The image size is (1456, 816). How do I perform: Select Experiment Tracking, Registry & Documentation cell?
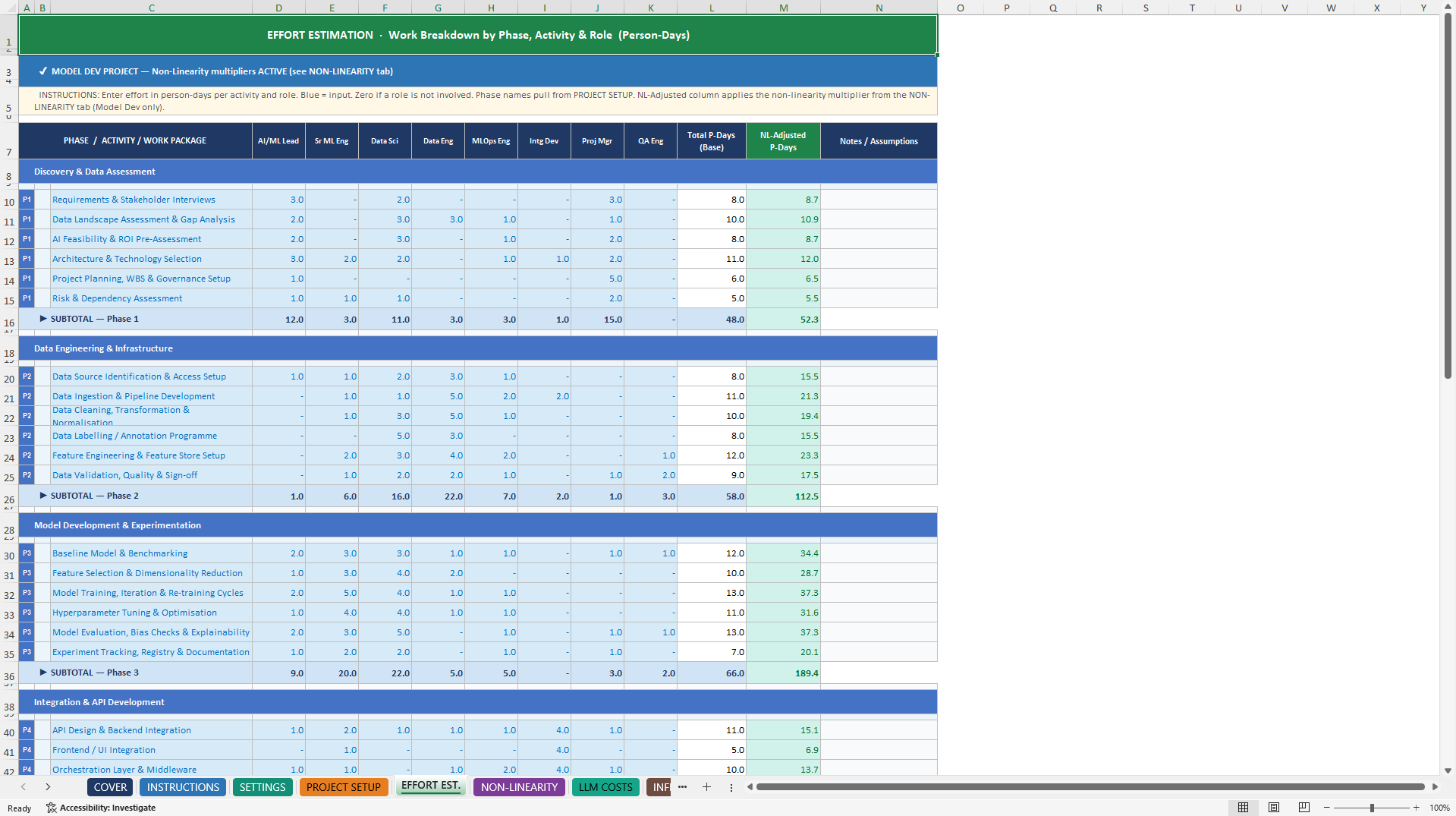(x=151, y=652)
